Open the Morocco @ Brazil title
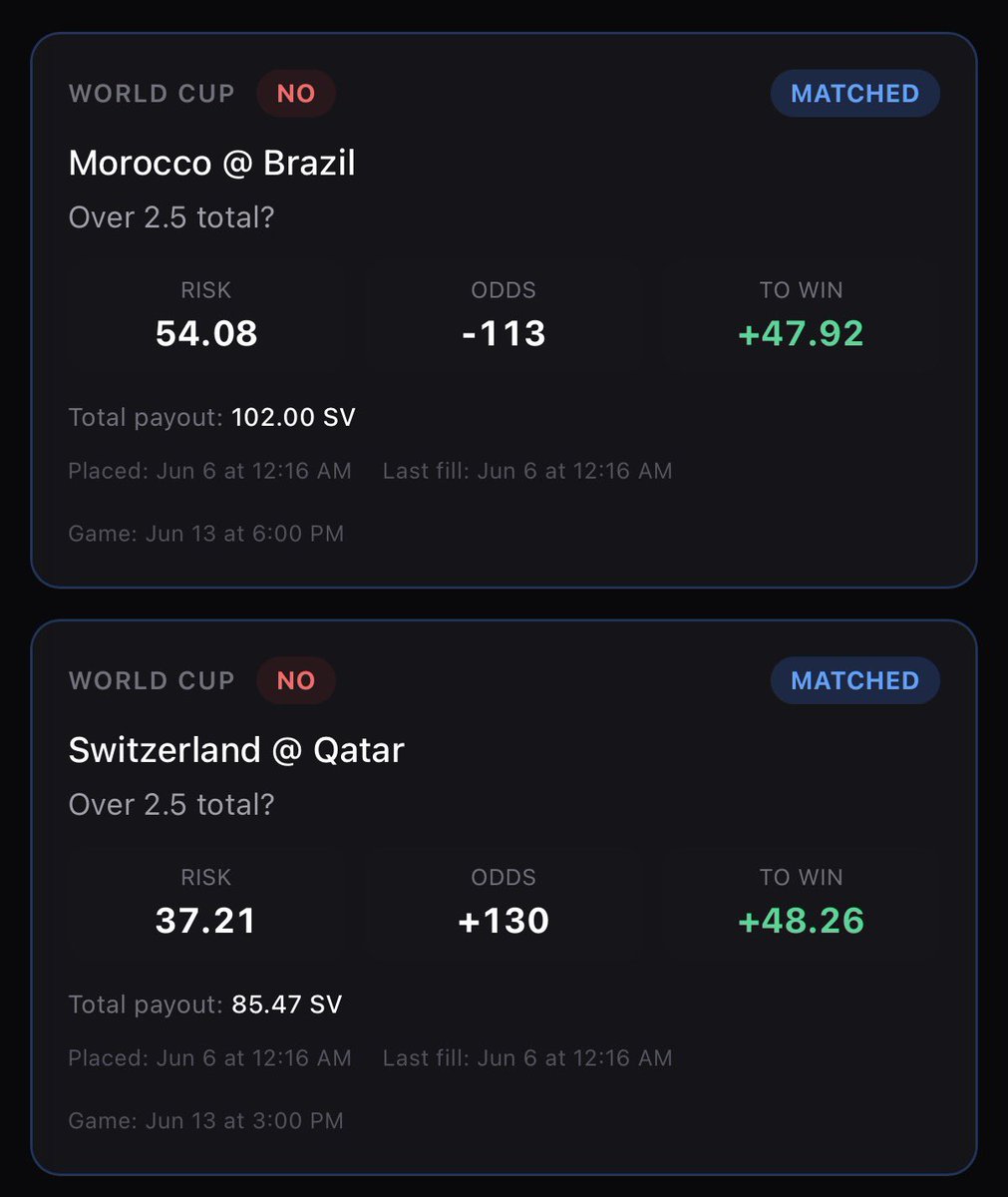Viewport: 1008px width, 1197px height. point(211,163)
